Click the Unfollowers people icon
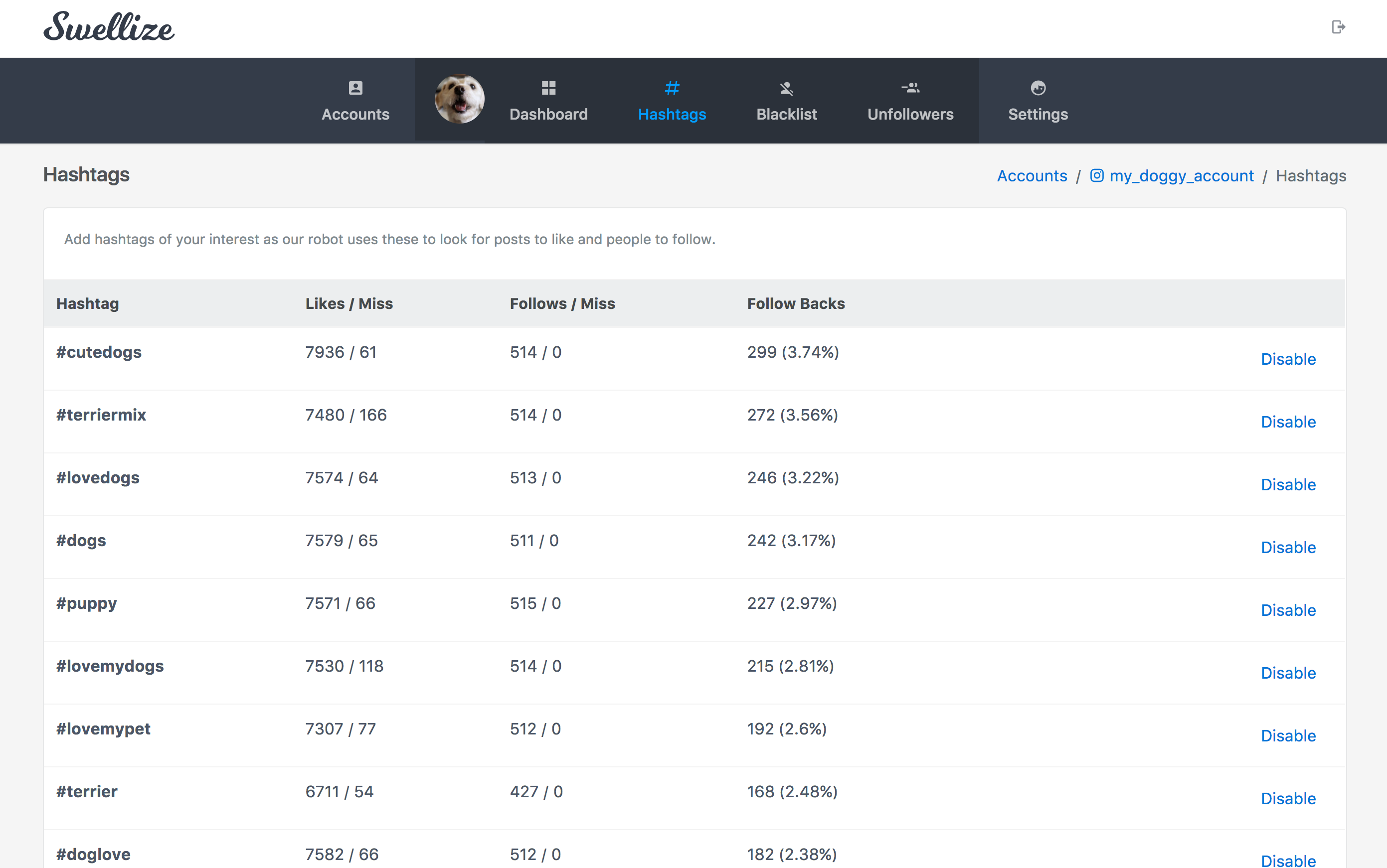This screenshot has height=868, width=1387. (910, 88)
